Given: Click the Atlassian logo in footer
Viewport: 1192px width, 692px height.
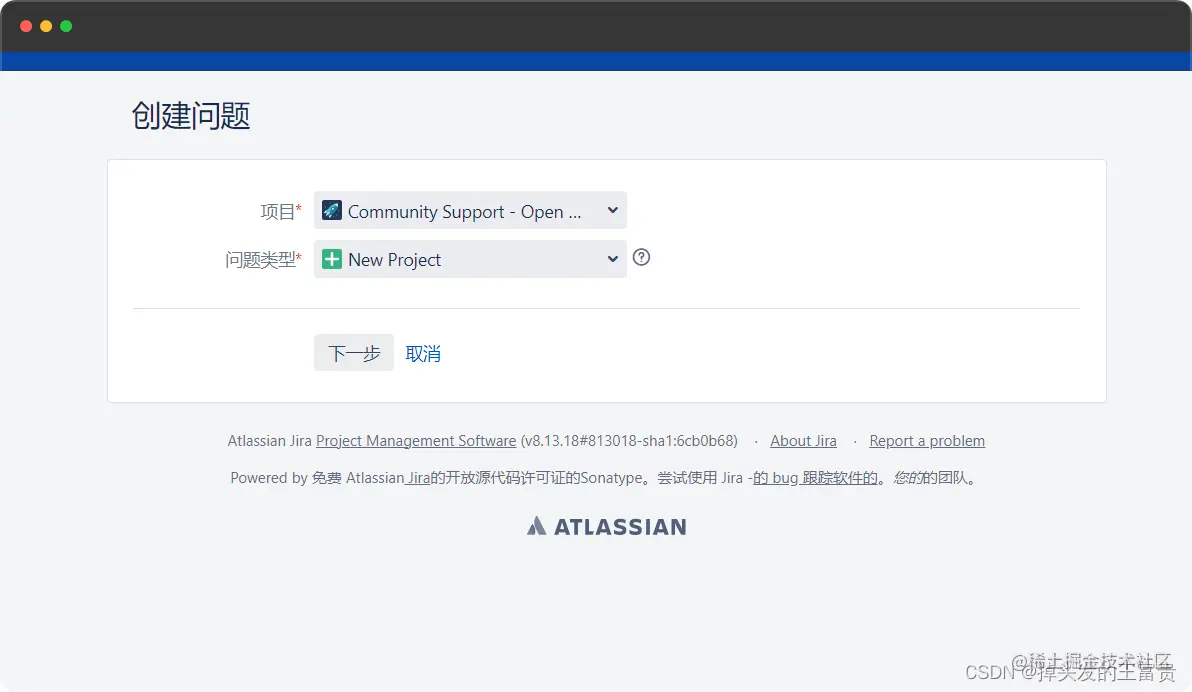Looking at the screenshot, I should tap(607, 526).
